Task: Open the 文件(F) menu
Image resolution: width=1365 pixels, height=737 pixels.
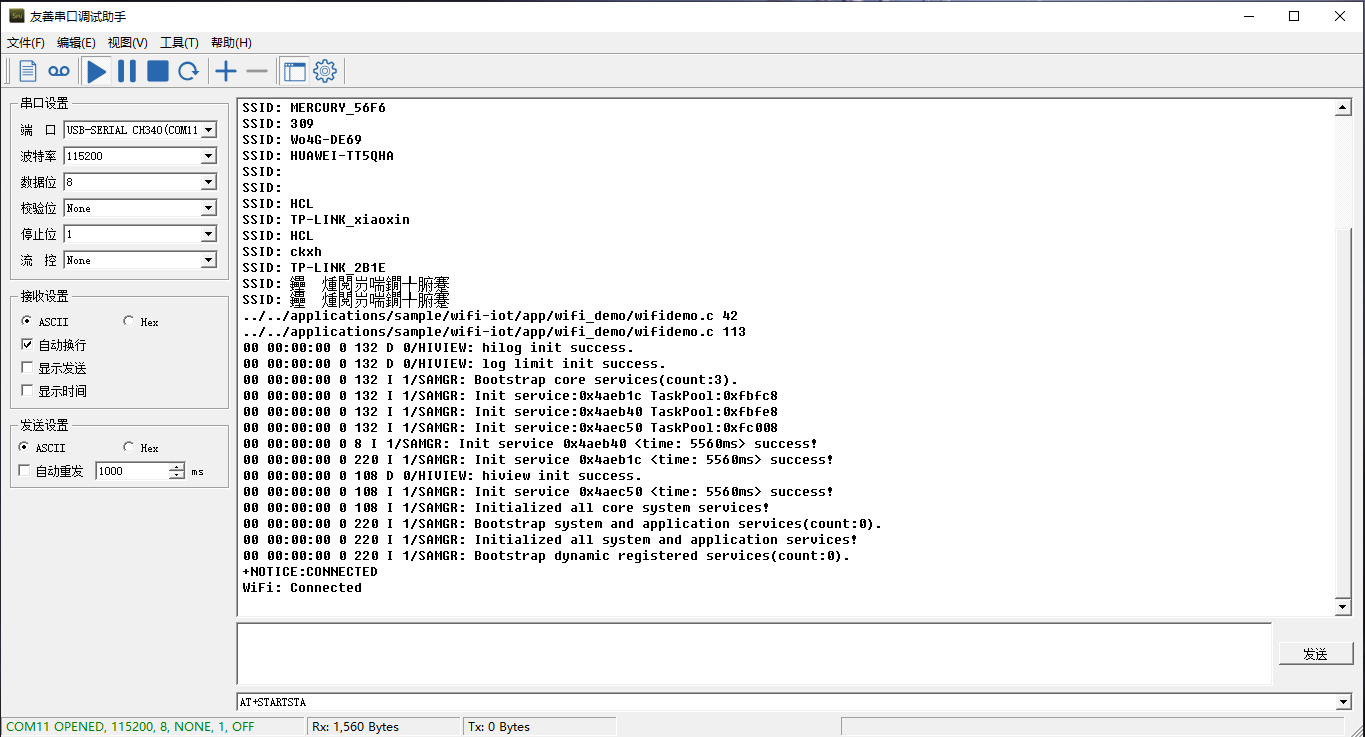Action: point(26,43)
